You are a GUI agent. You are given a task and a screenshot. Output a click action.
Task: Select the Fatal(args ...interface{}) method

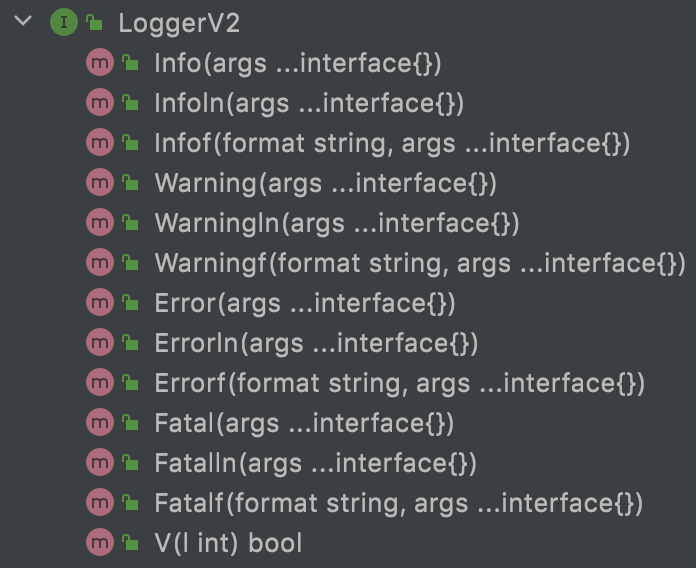(x=304, y=423)
